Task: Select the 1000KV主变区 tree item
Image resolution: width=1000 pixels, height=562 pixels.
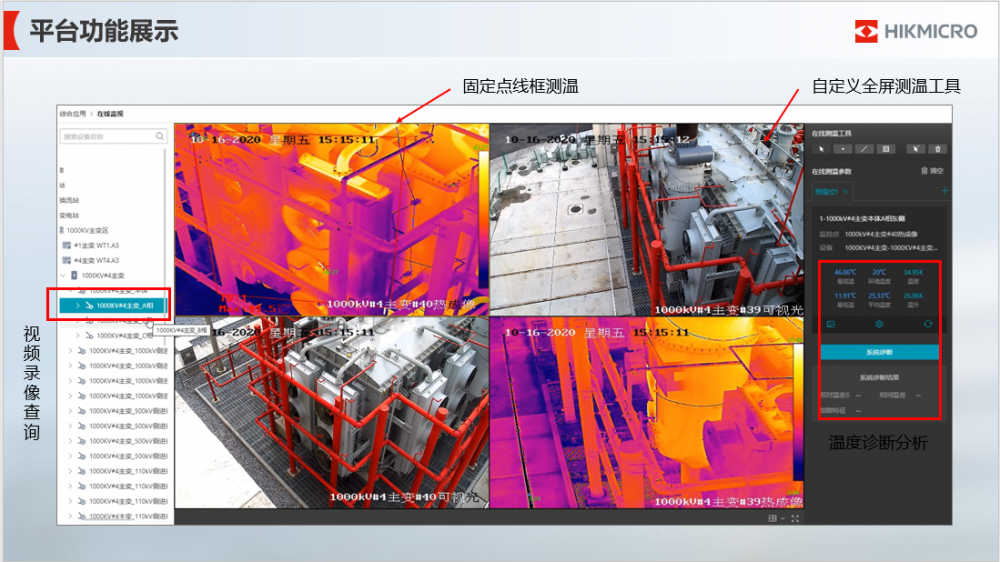Action: 87,230
